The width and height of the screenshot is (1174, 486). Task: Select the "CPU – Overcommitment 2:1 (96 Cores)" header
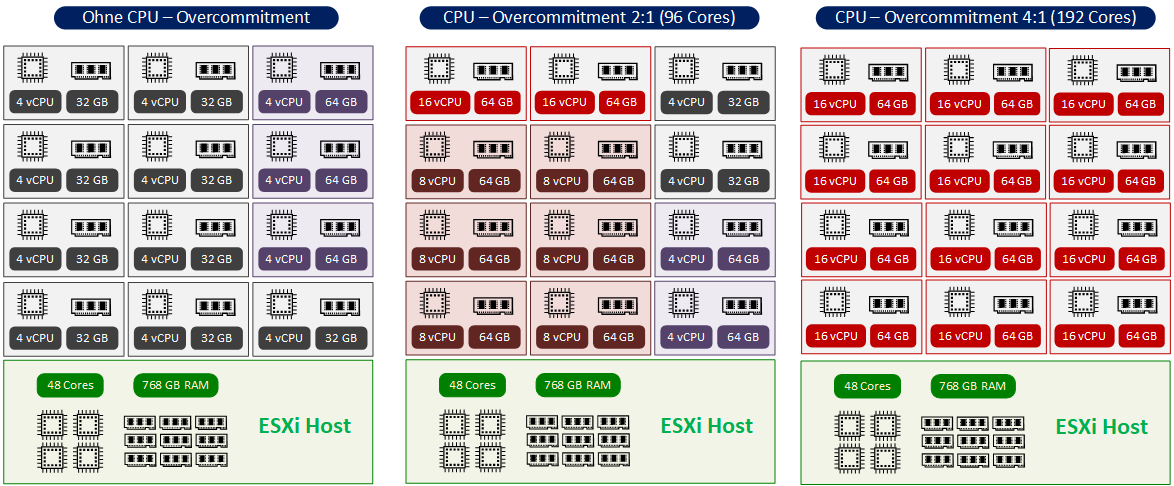point(588,17)
